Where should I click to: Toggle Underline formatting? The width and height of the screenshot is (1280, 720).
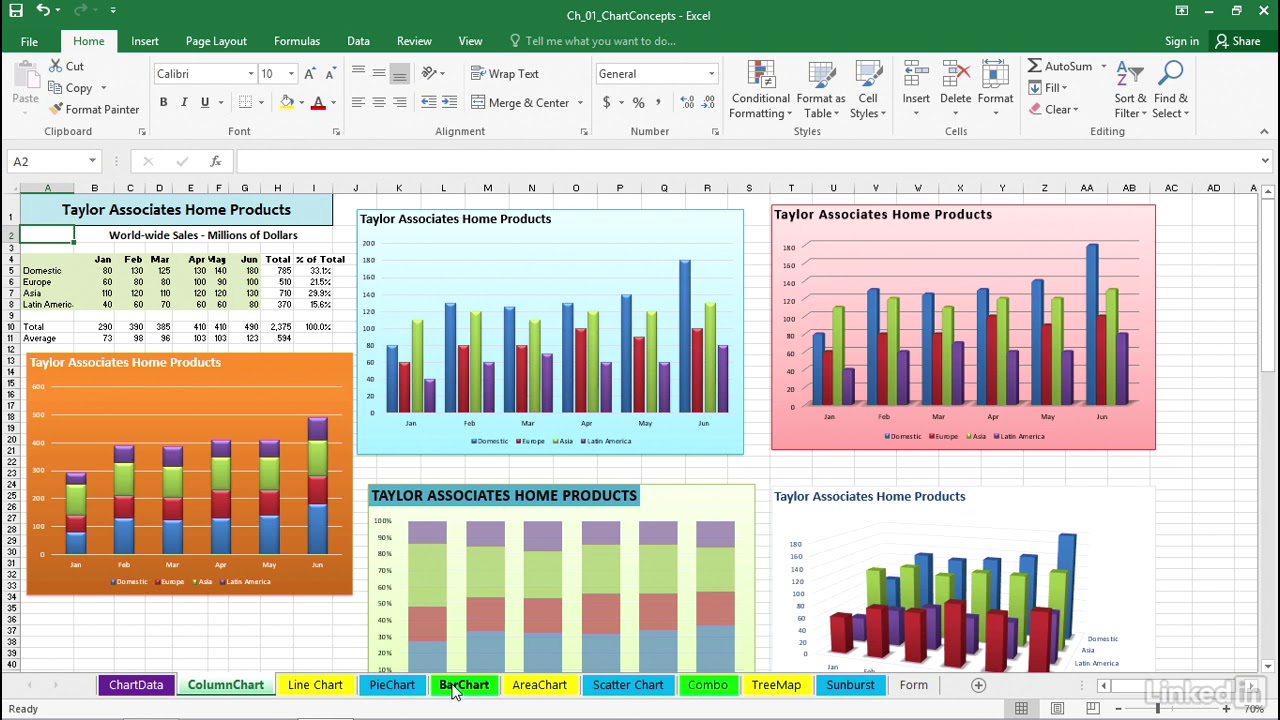205,102
